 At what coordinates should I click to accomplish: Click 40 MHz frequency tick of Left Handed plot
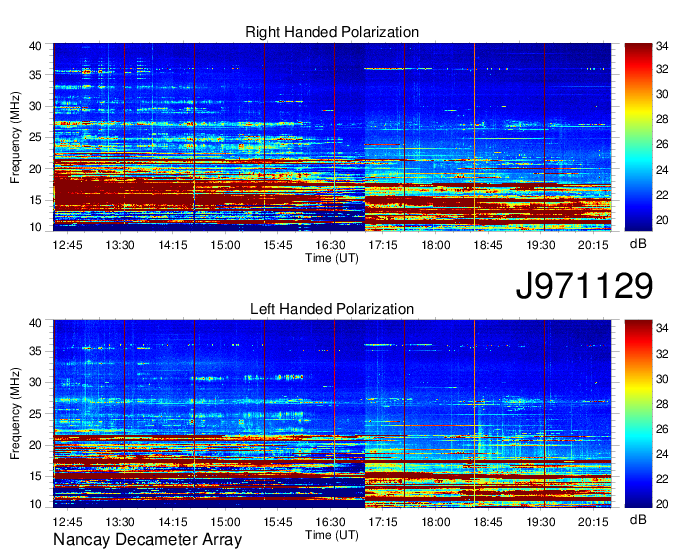[x=36, y=323]
